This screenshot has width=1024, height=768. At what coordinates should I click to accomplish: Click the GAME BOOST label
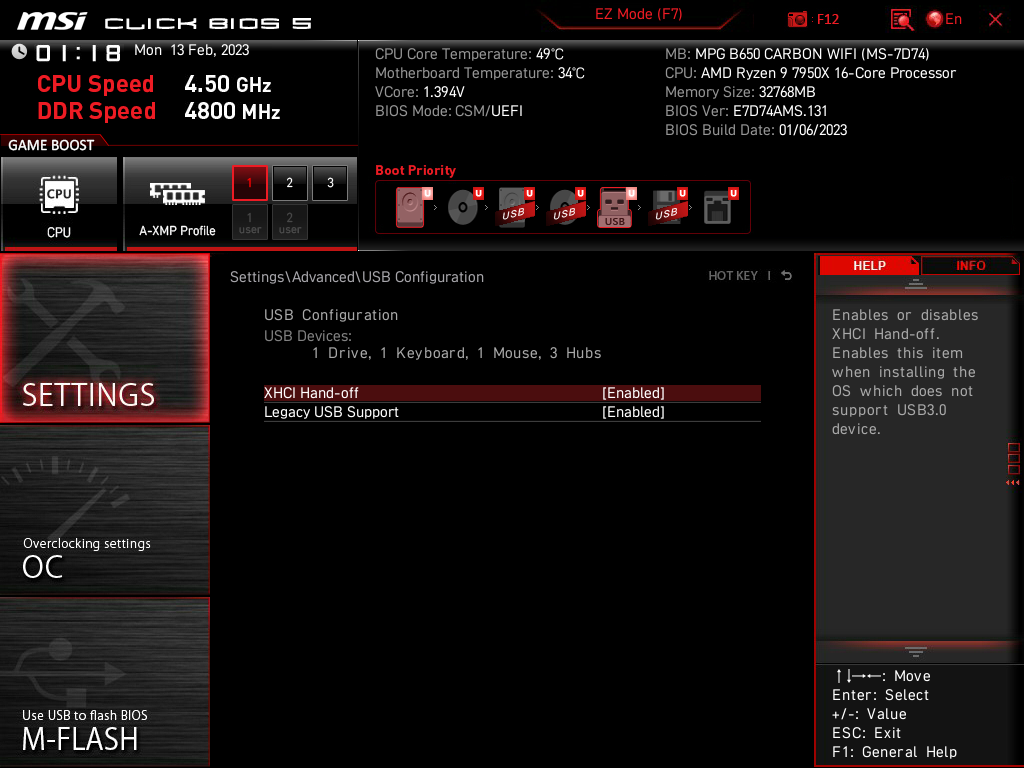51,145
